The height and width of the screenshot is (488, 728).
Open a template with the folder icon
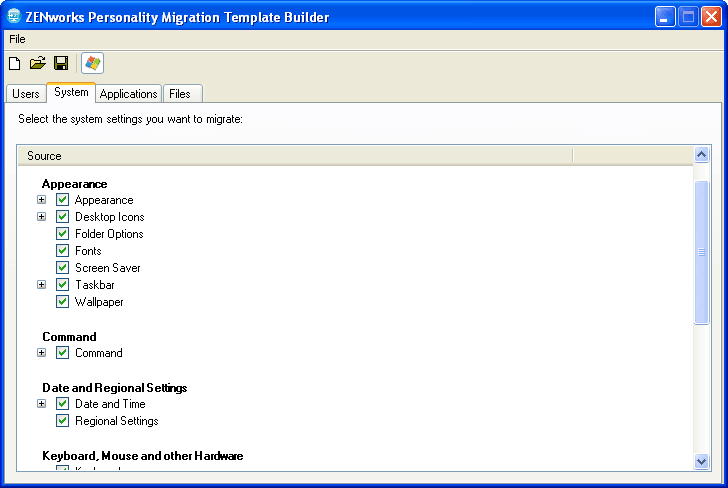(38, 63)
